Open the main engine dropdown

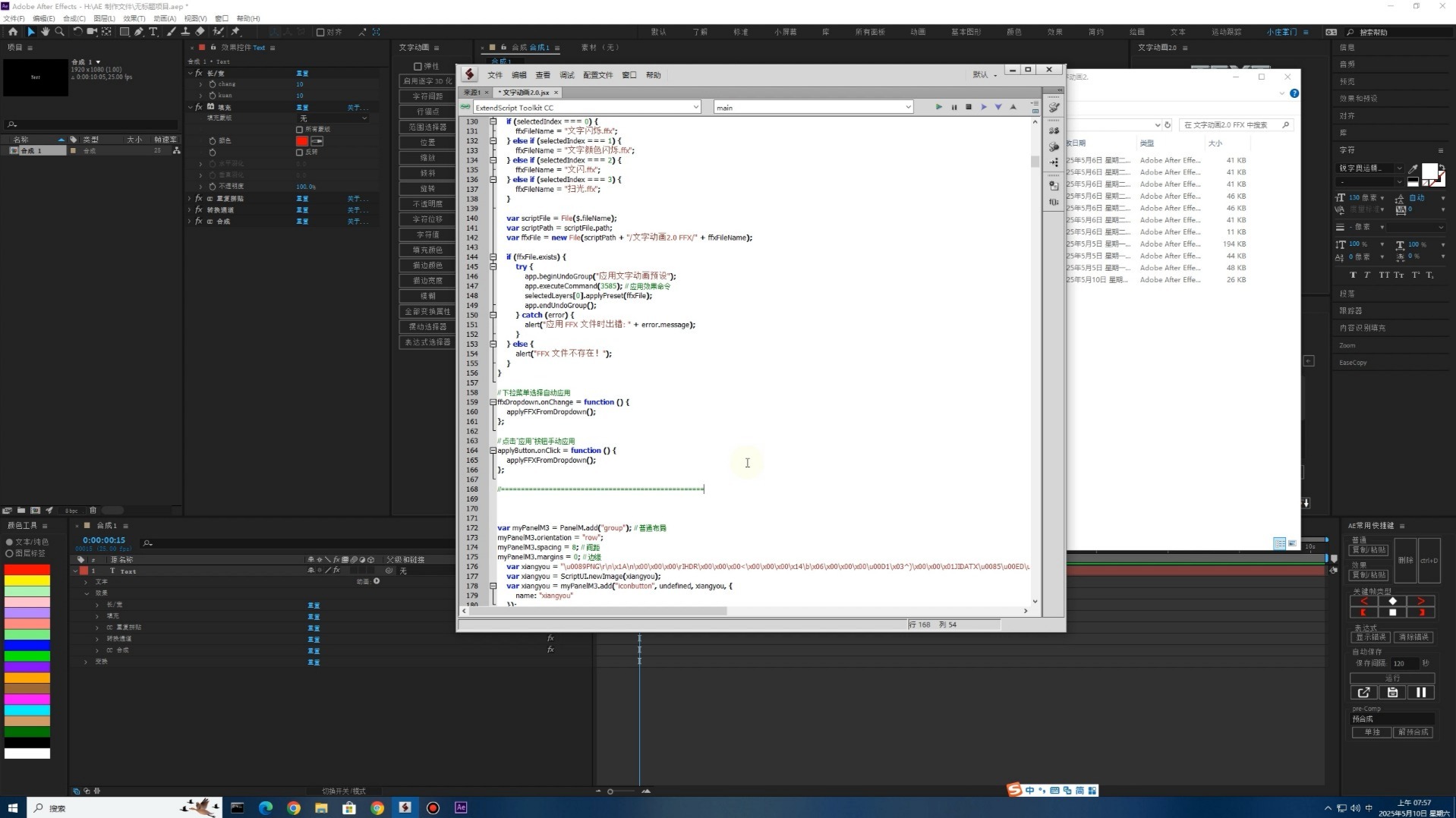point(813,108)
